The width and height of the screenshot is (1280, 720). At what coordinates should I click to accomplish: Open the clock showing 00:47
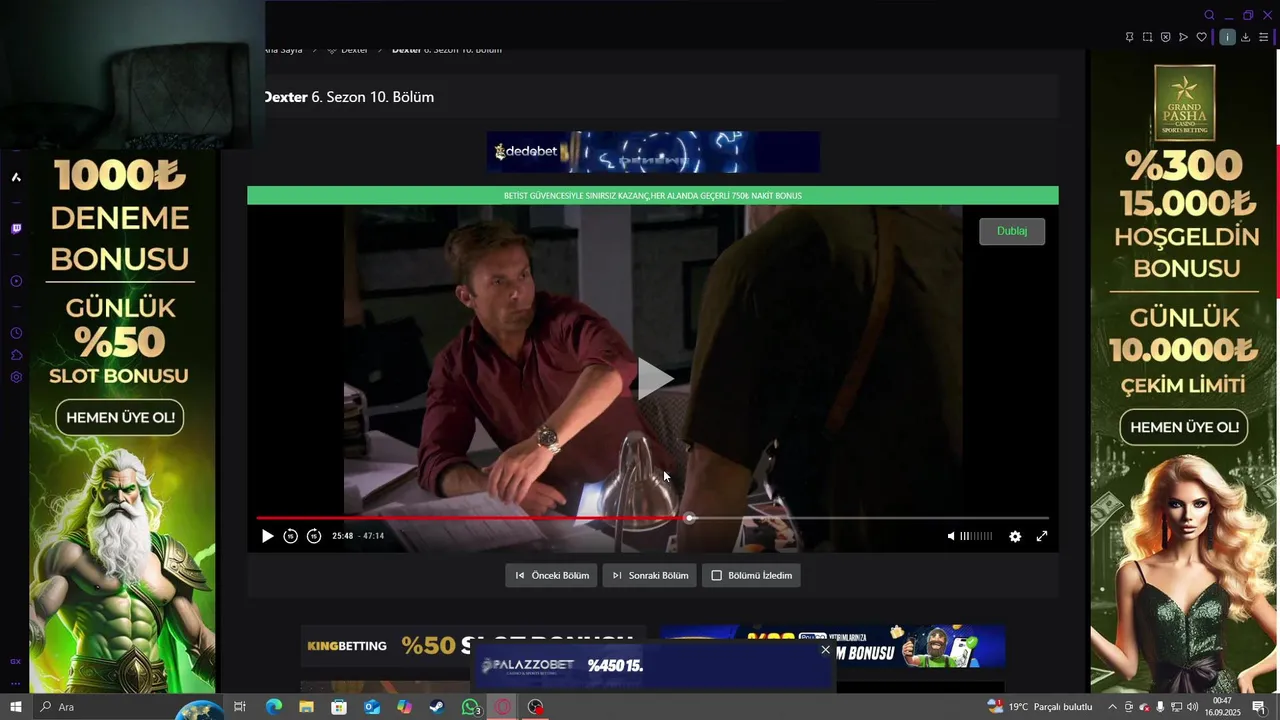(1222, 707)
